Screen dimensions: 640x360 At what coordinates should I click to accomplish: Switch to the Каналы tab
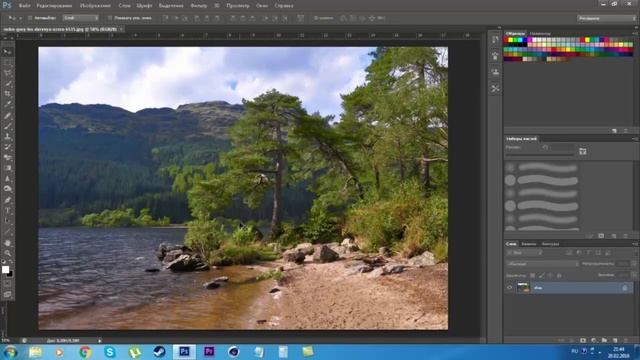[x=529, y=244]
